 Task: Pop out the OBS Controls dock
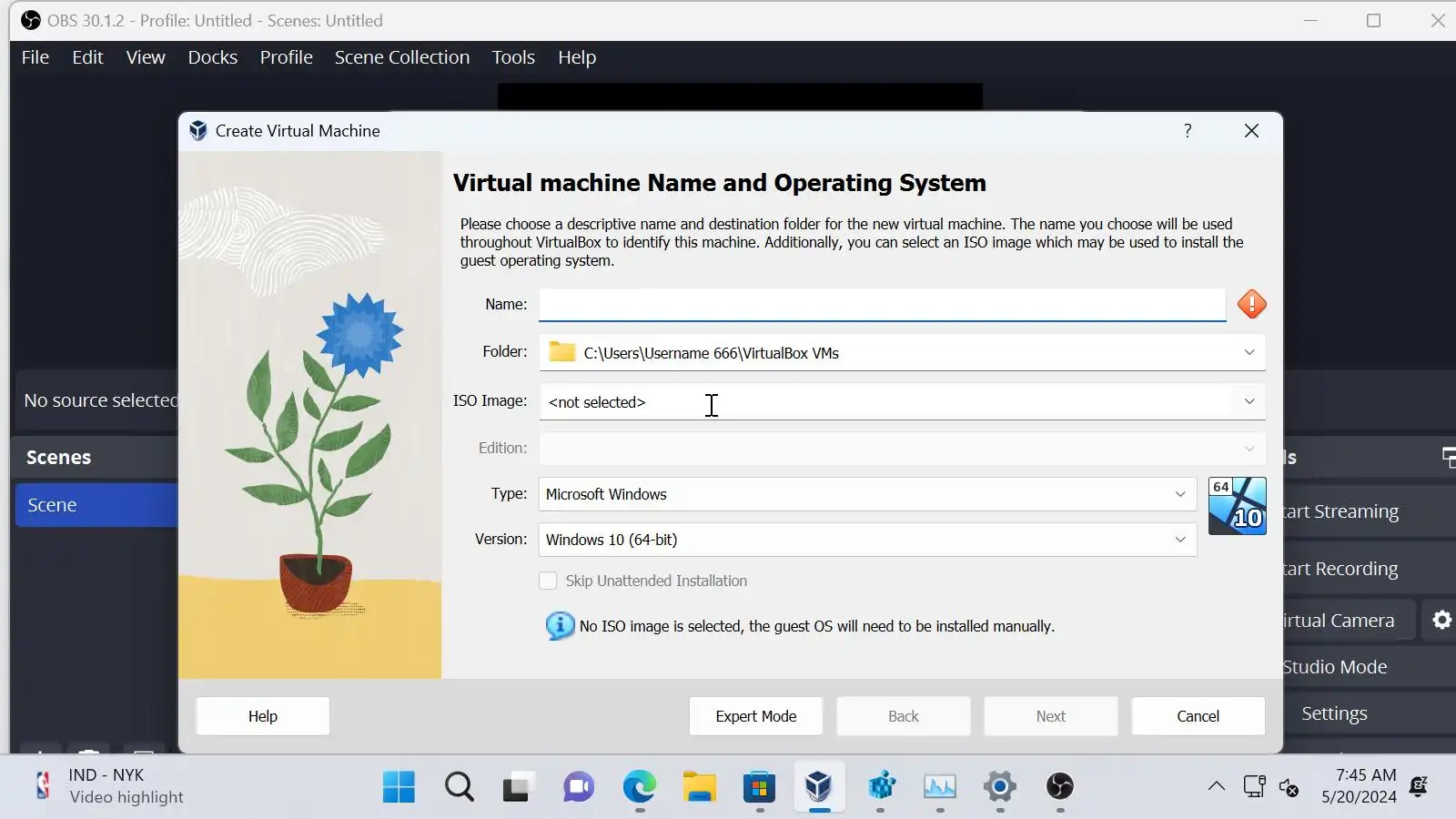coord(1449,457)
